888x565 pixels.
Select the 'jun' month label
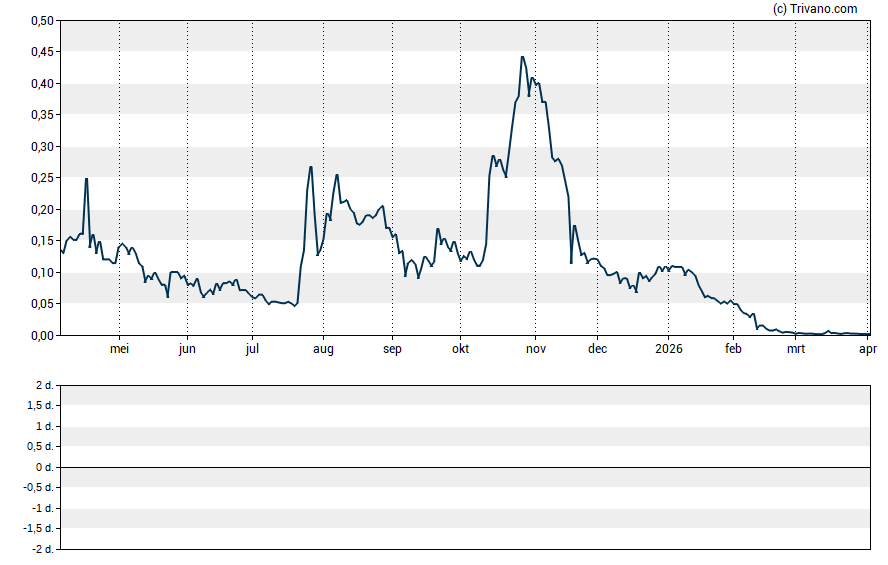coord(187,349)
